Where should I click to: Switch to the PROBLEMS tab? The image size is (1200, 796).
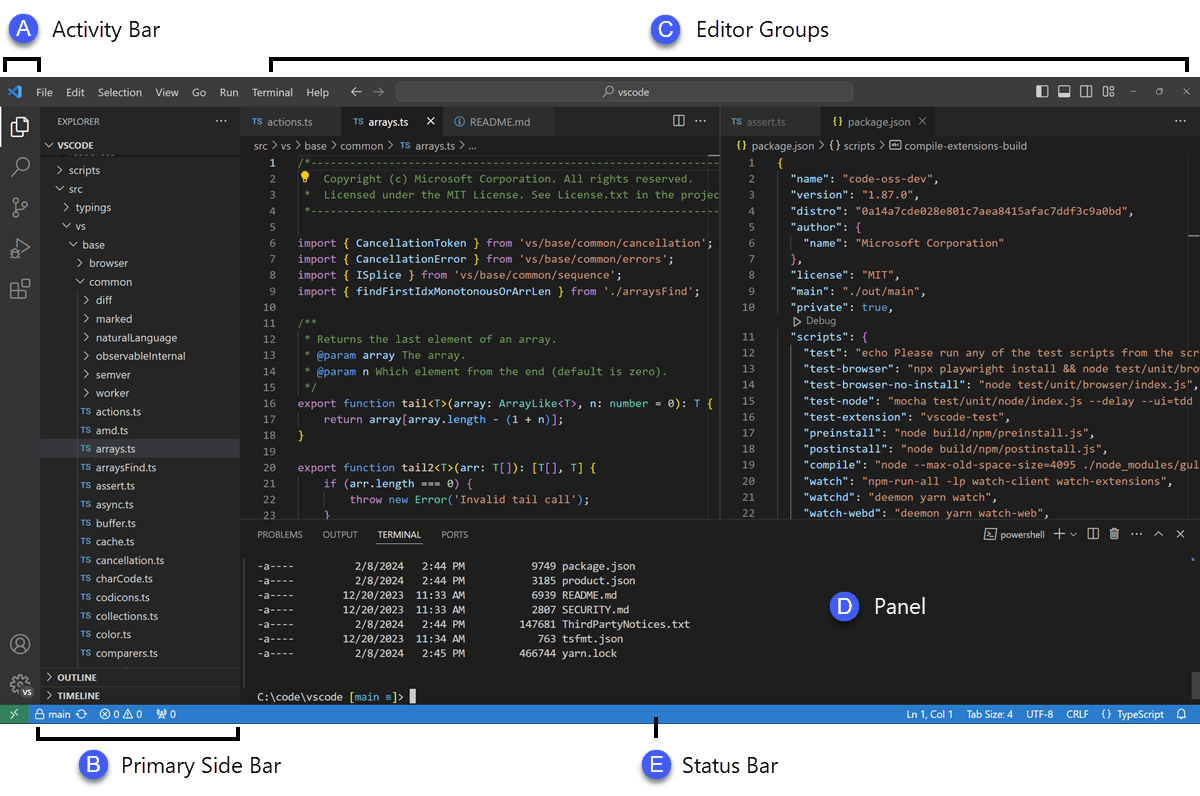click(280, 534)
